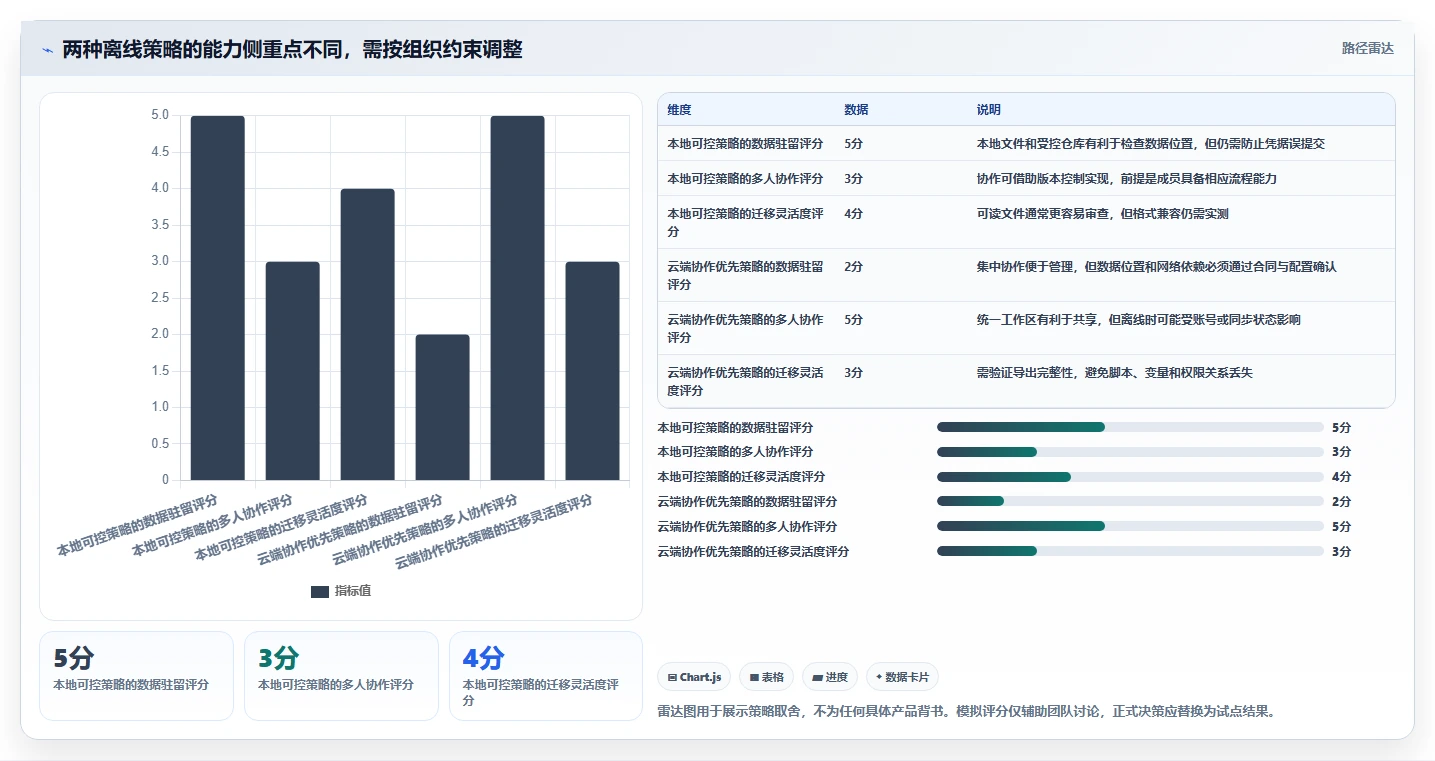Click the description starting 统一工作区有利于共享
The width and height of the screenshot is (1435, 761).
(x=1139, y=320)
